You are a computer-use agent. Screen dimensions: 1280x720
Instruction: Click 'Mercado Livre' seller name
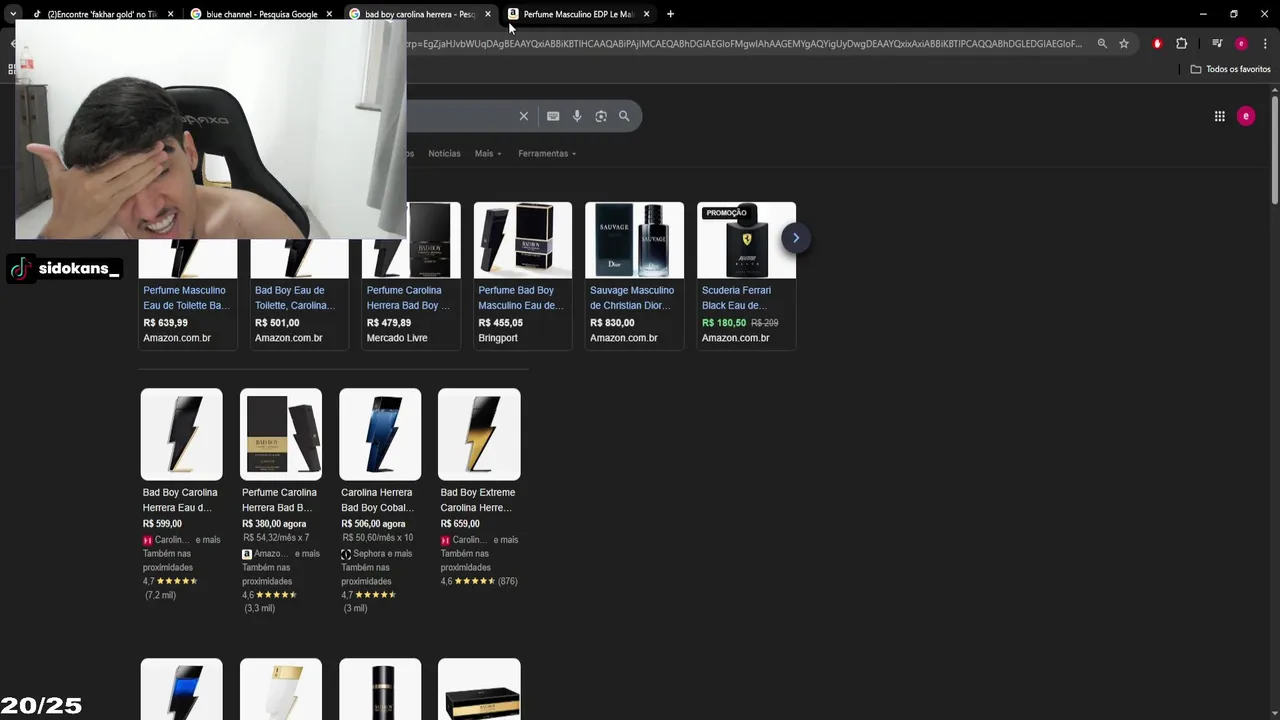pyautogui.click(x=397, y=338)
